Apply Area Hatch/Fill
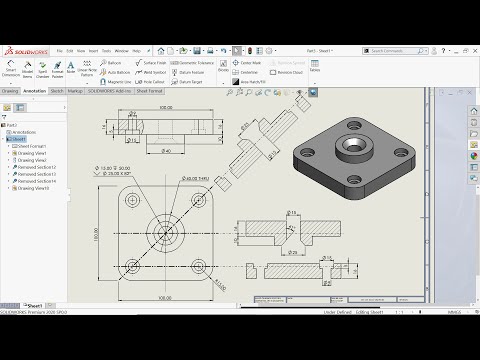The image size is (480, 360). pos(249,82)
